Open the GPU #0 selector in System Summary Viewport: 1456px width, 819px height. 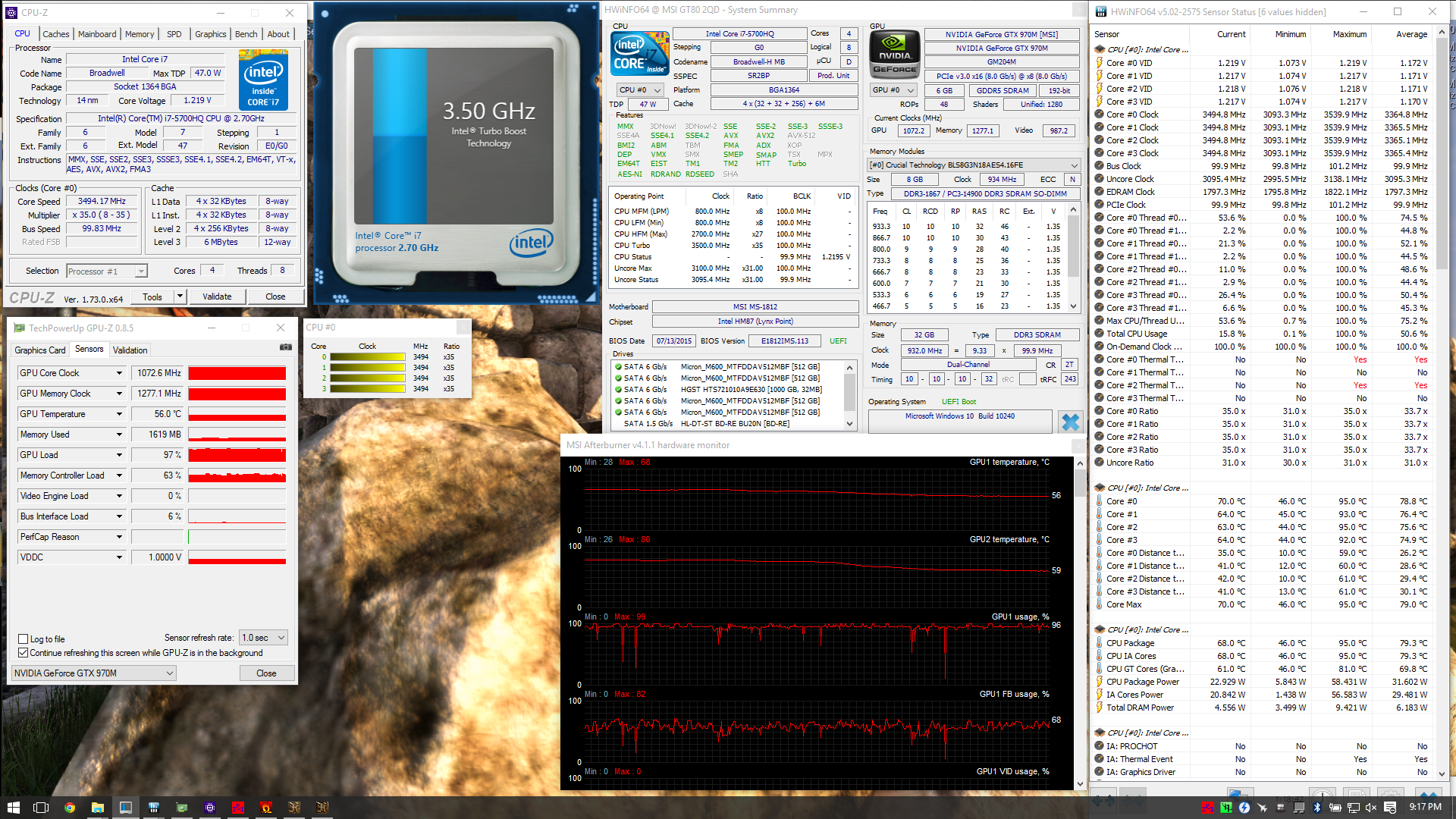pyautogui.click(x=893, y=89)
